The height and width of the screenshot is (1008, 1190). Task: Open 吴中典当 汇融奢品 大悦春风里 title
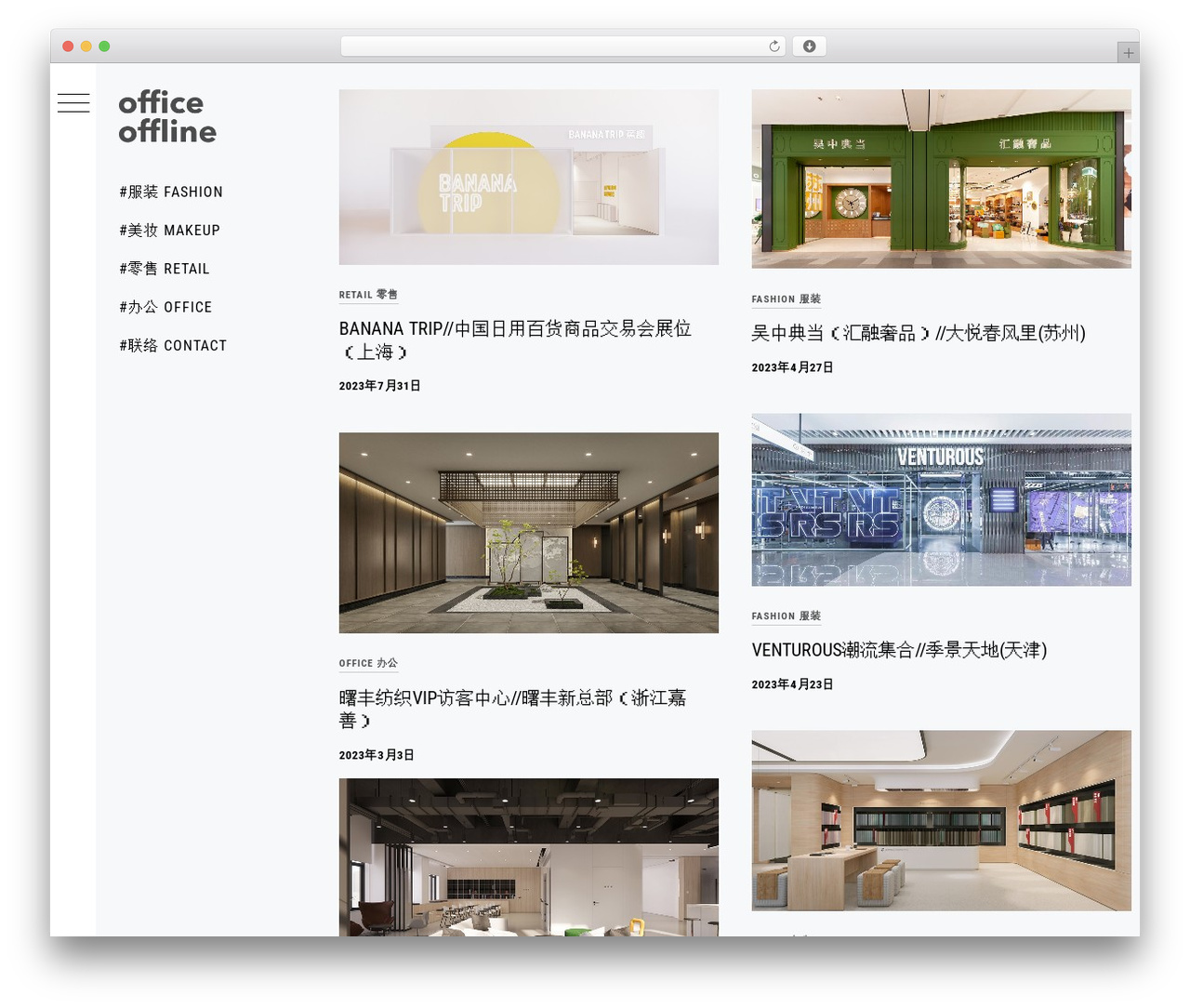click(919, 333)
